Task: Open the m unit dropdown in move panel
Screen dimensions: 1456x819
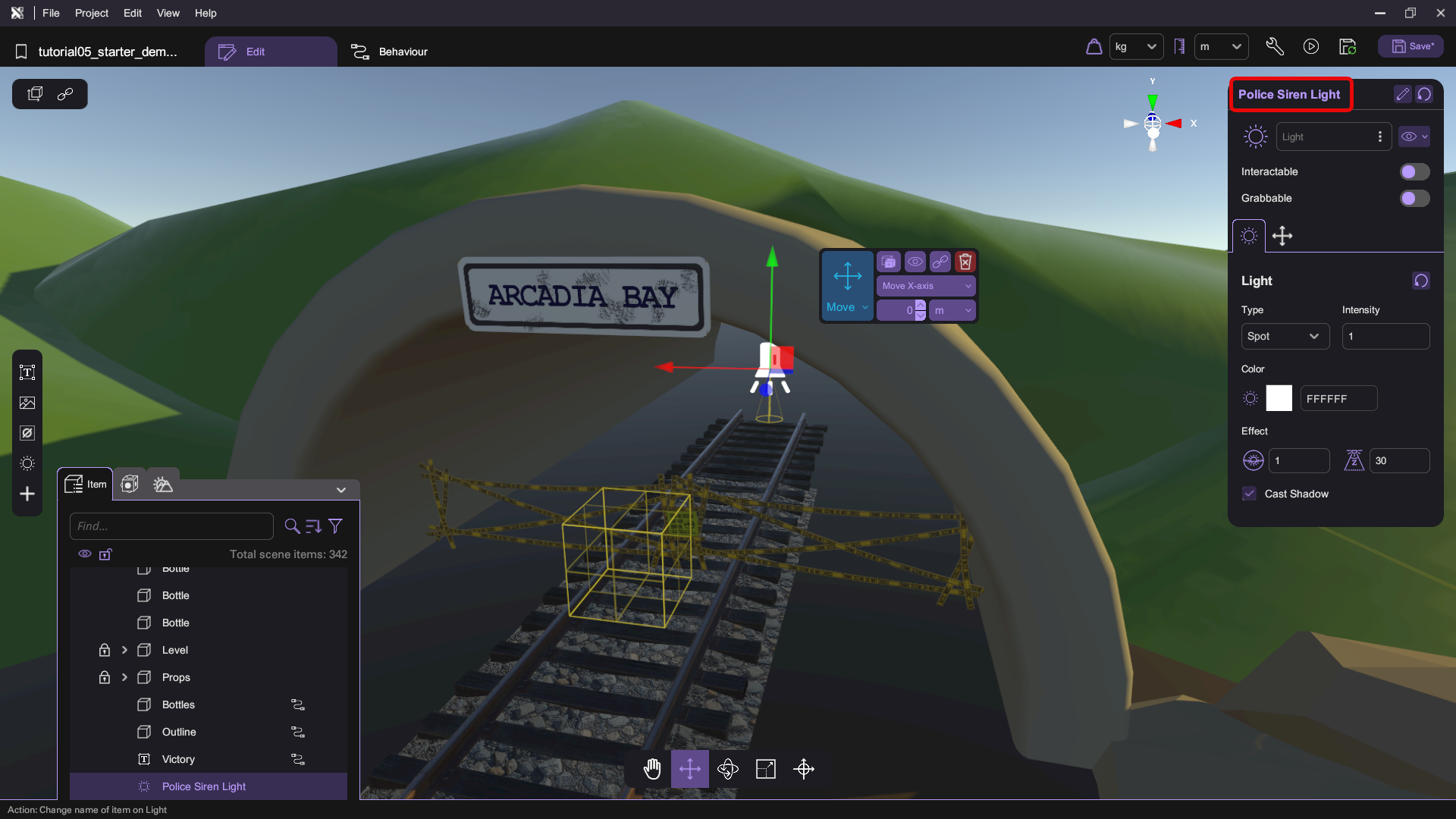Action: pyautogui.click(x=952, y=310)
